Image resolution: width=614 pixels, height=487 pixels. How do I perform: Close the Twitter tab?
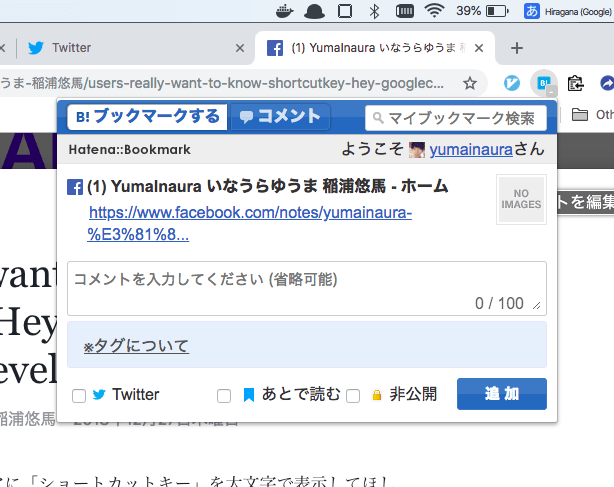pos(240,48)
